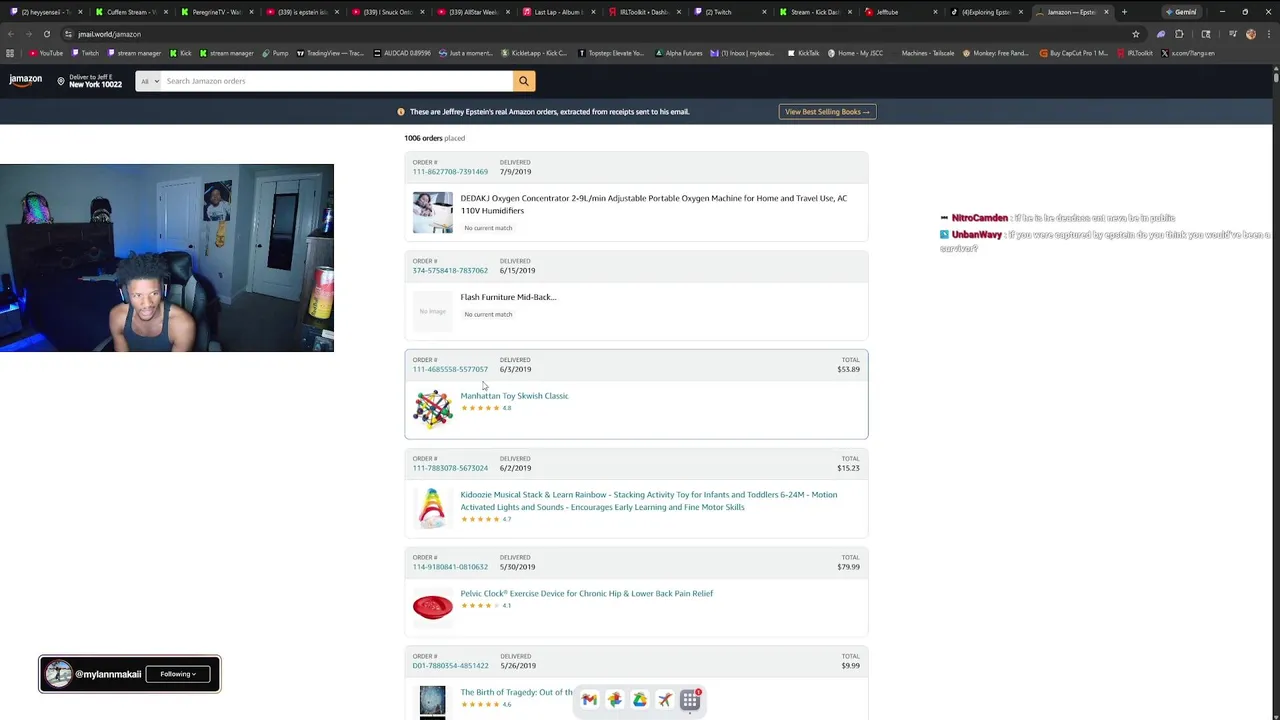The width and height of the screenshot is (1280, 720).
Task: Click the Flights airplane icon in dock
Action: (665, 700)
